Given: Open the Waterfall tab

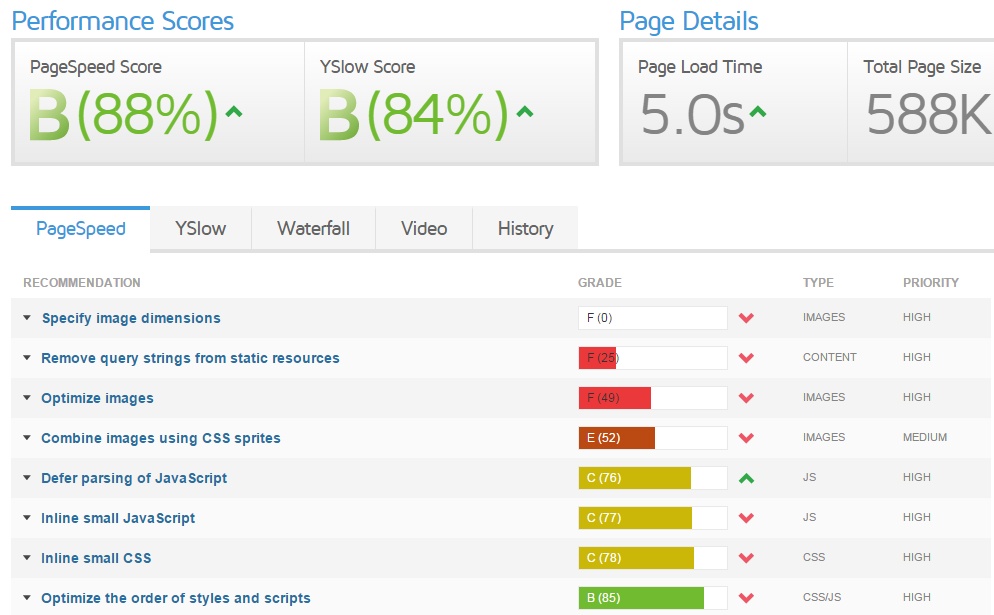Looking at the screenshot, I should point(313,229).
